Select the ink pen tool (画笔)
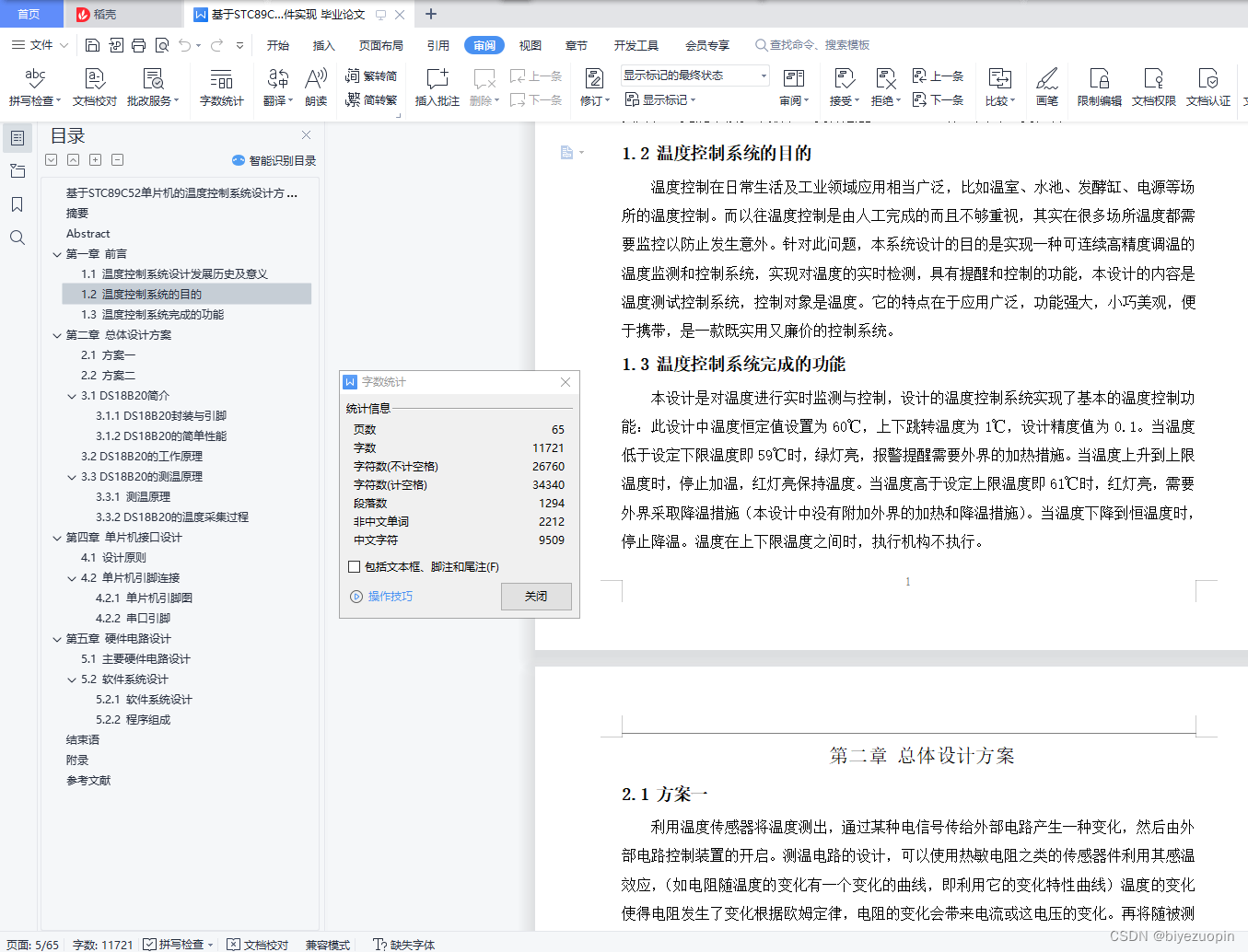 pos(1047,87)
